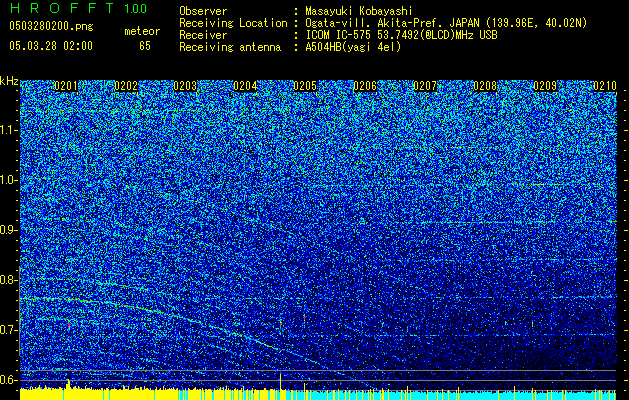This screenshot has width=629, height=400.
Task: Click the 0205 time marker
Action: (x=305, y=86)
